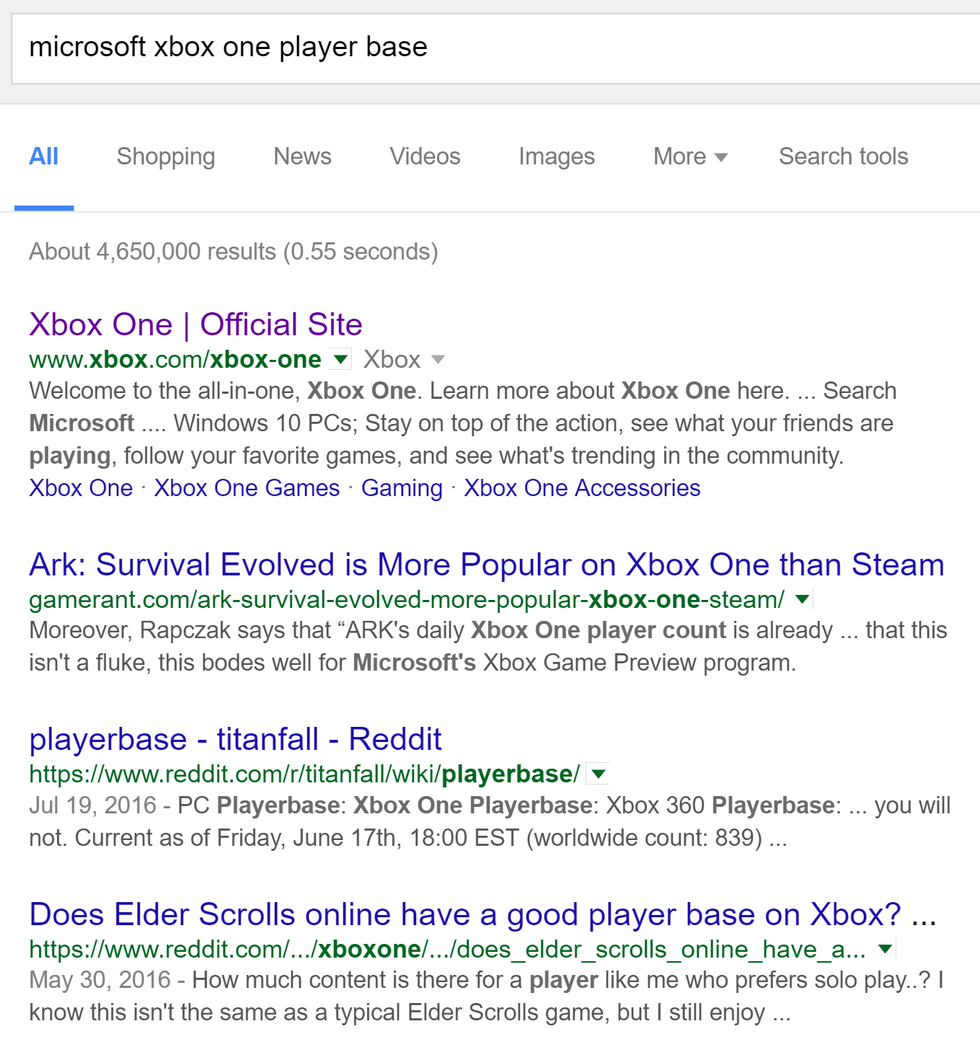Open the News tab
Image resolution: width=980 pixels, height=1060 pixels.
tap(302, 157)
